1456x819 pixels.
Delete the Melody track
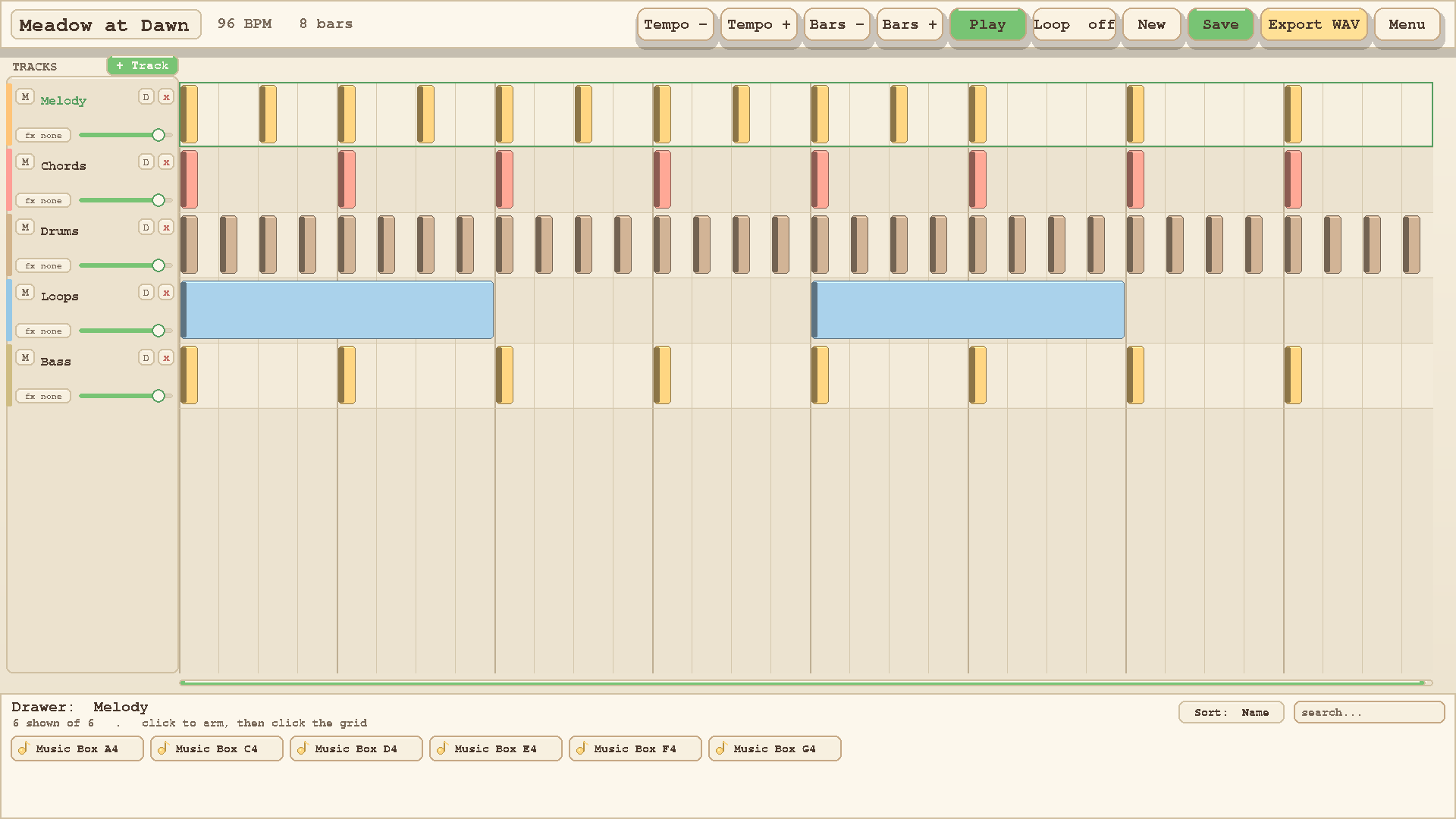tap(166, 97)
